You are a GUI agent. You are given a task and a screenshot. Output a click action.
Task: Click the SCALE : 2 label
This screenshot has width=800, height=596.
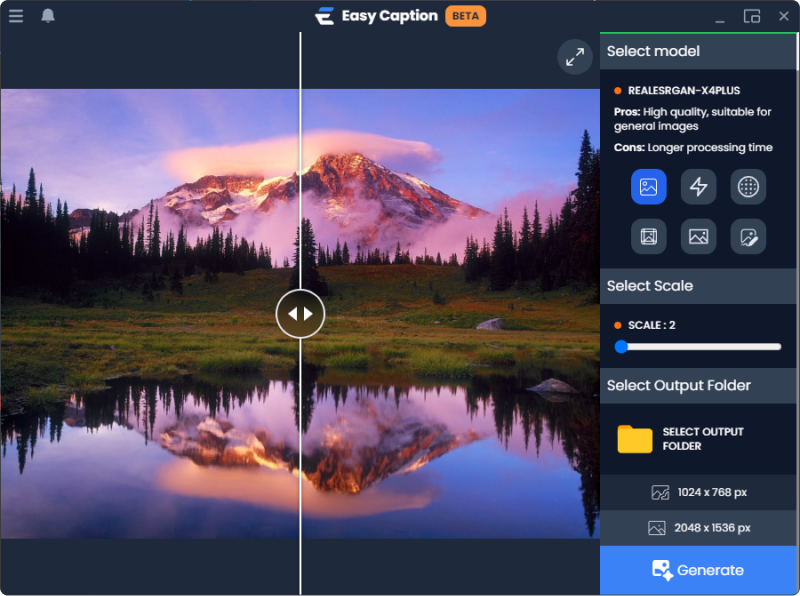pos(652,325)
